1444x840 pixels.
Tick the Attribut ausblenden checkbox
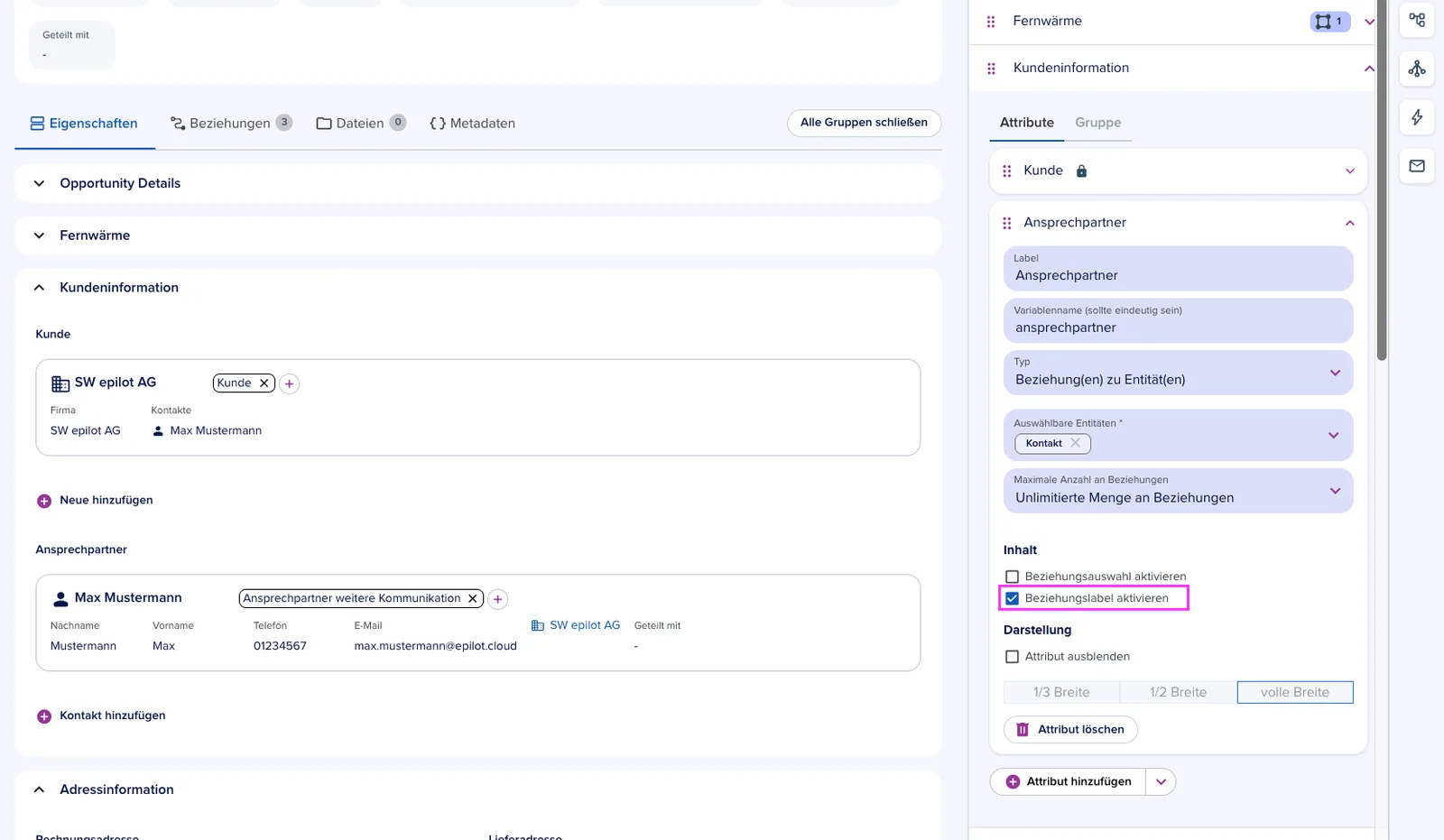click(1012, 657)
